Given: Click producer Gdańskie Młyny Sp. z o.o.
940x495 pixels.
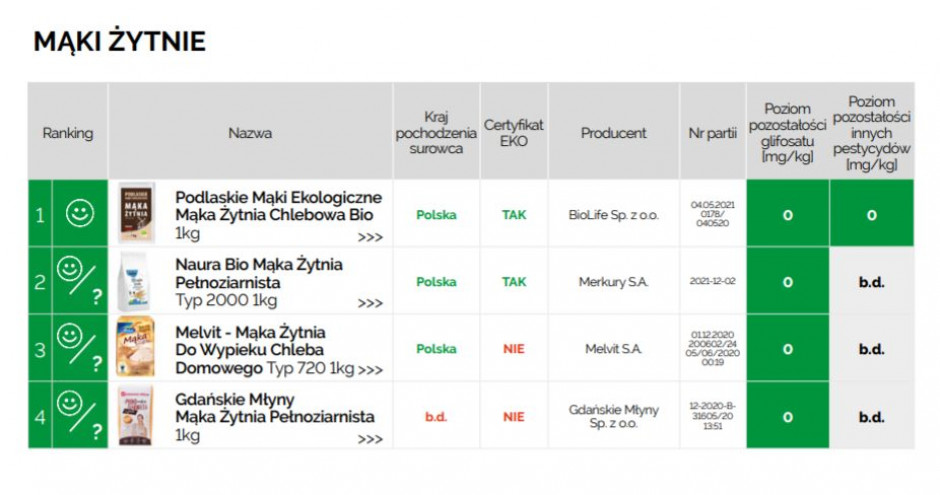Looking at the screenshot, I should tap(613, 416).
